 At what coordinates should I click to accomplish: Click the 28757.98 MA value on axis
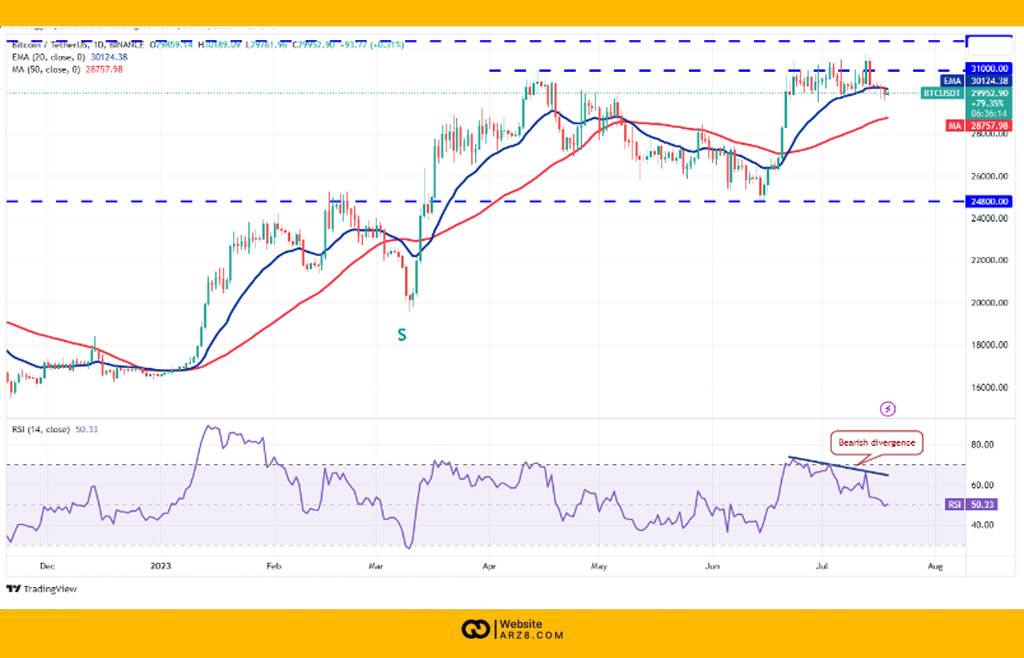coord(989,125)
